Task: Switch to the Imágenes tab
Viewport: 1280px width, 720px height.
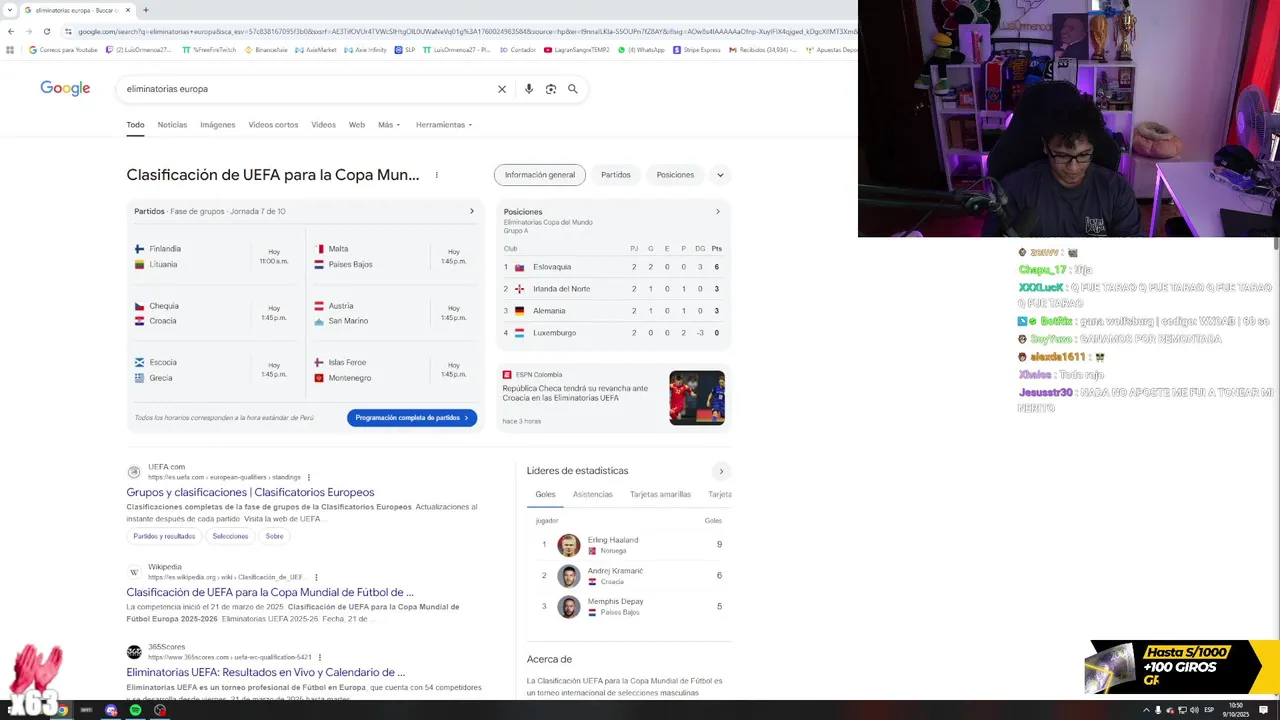Action: pos(217,125)
